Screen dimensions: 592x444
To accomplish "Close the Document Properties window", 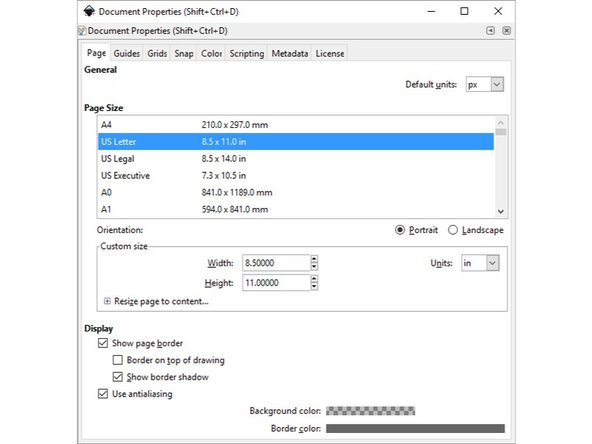I will [498, 11].
